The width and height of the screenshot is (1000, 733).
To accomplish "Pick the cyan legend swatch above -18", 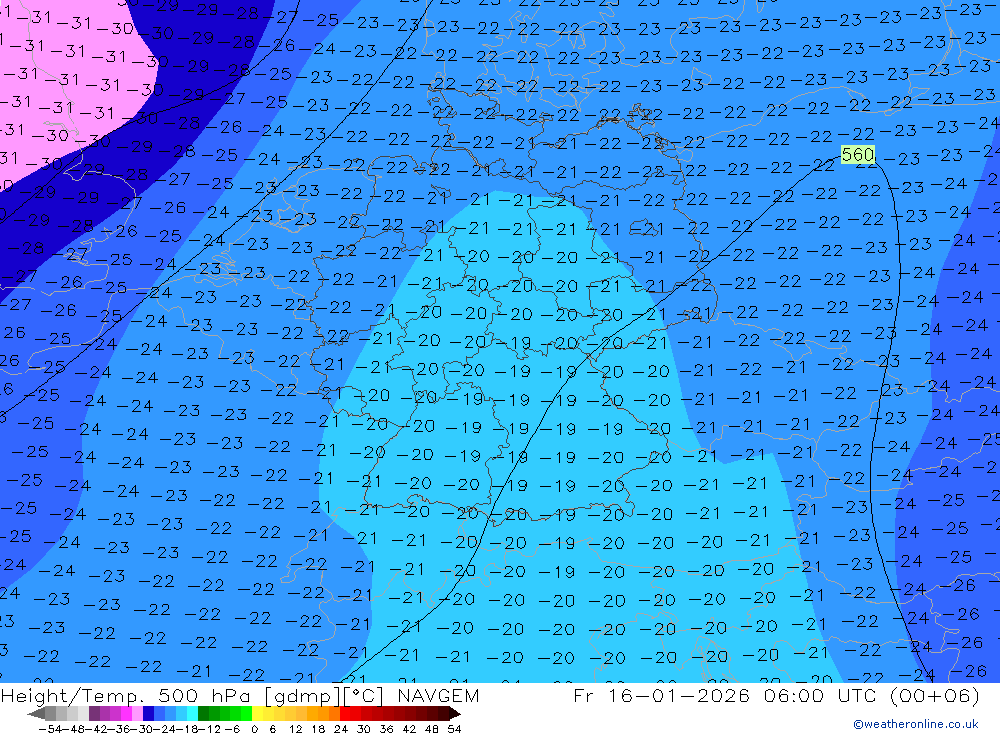I will tap(192, 714).
